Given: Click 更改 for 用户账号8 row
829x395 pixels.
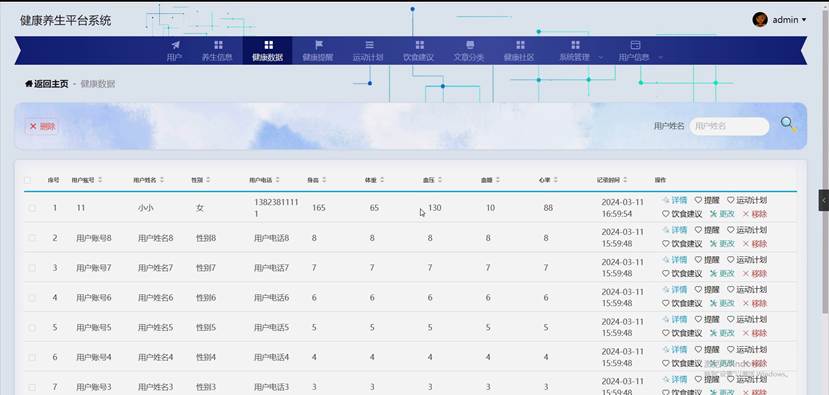Looking at the screenshot, I should 722,244.
